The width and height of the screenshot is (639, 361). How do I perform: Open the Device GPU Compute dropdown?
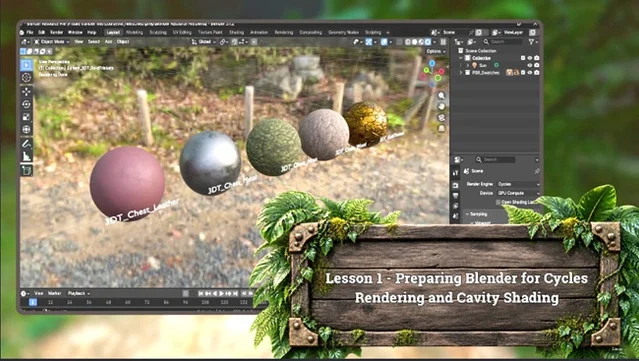pyautogui.click(x=518, y=193)
